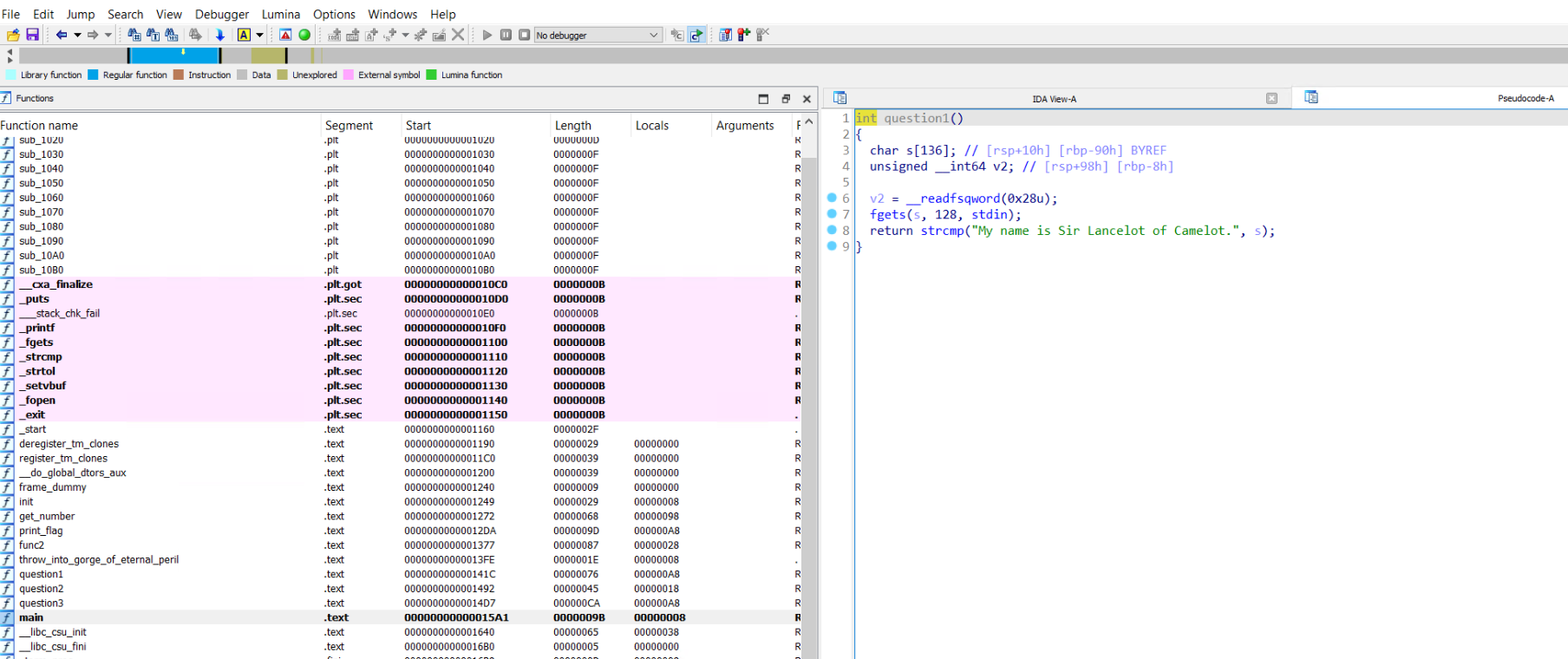Click the pause process button

[x=506, y=35]
